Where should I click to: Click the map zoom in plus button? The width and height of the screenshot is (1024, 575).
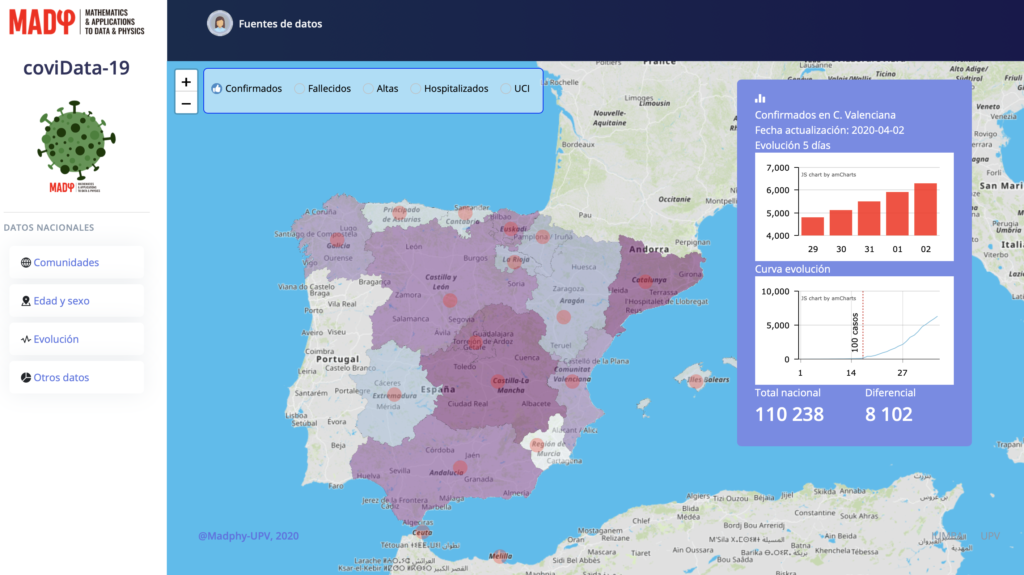pyautogui.click(x=186, y=82)
